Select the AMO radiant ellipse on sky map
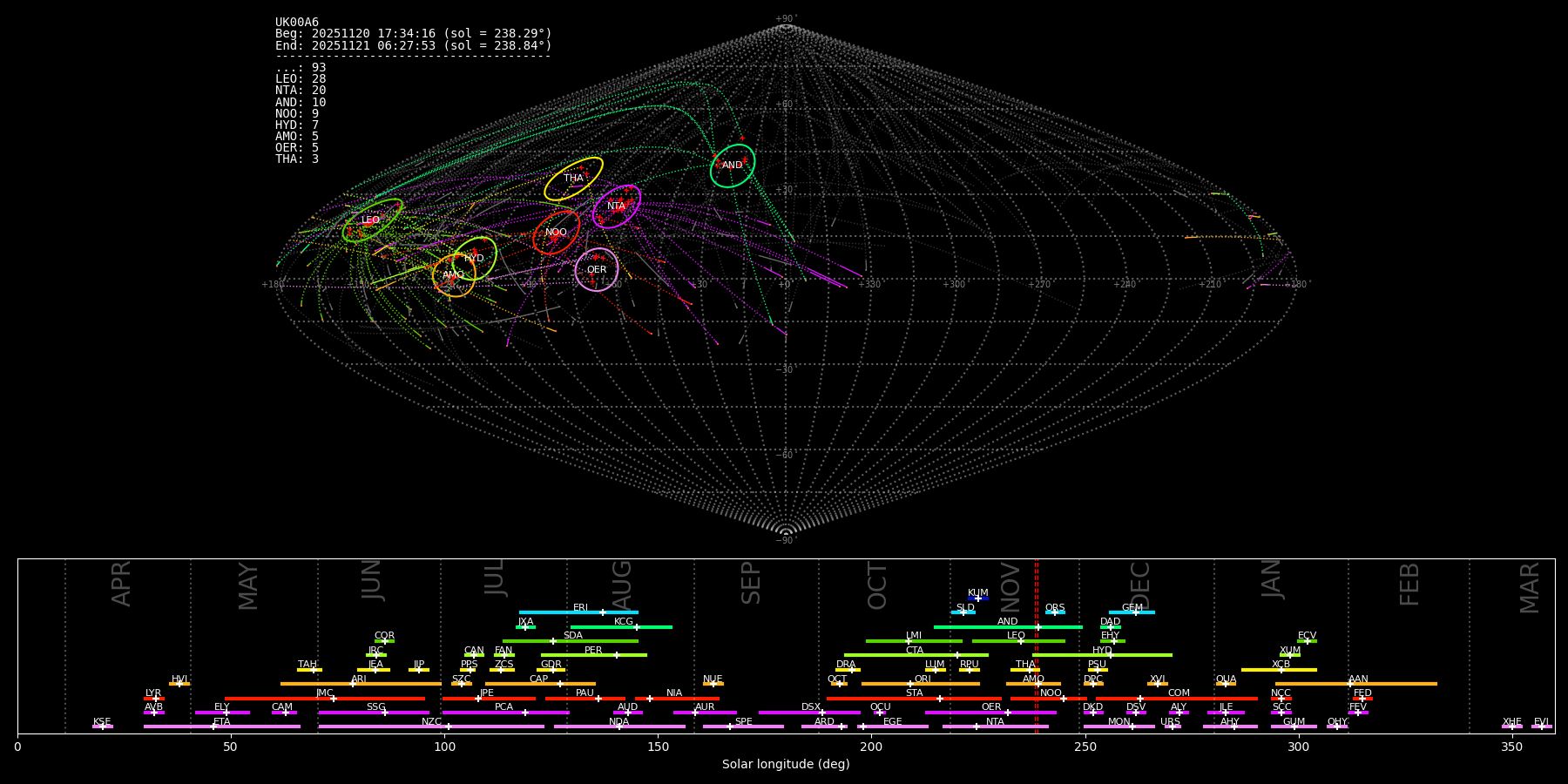Image resolution: width=1568 pixels, height=784 pixels. coord(454,275)
